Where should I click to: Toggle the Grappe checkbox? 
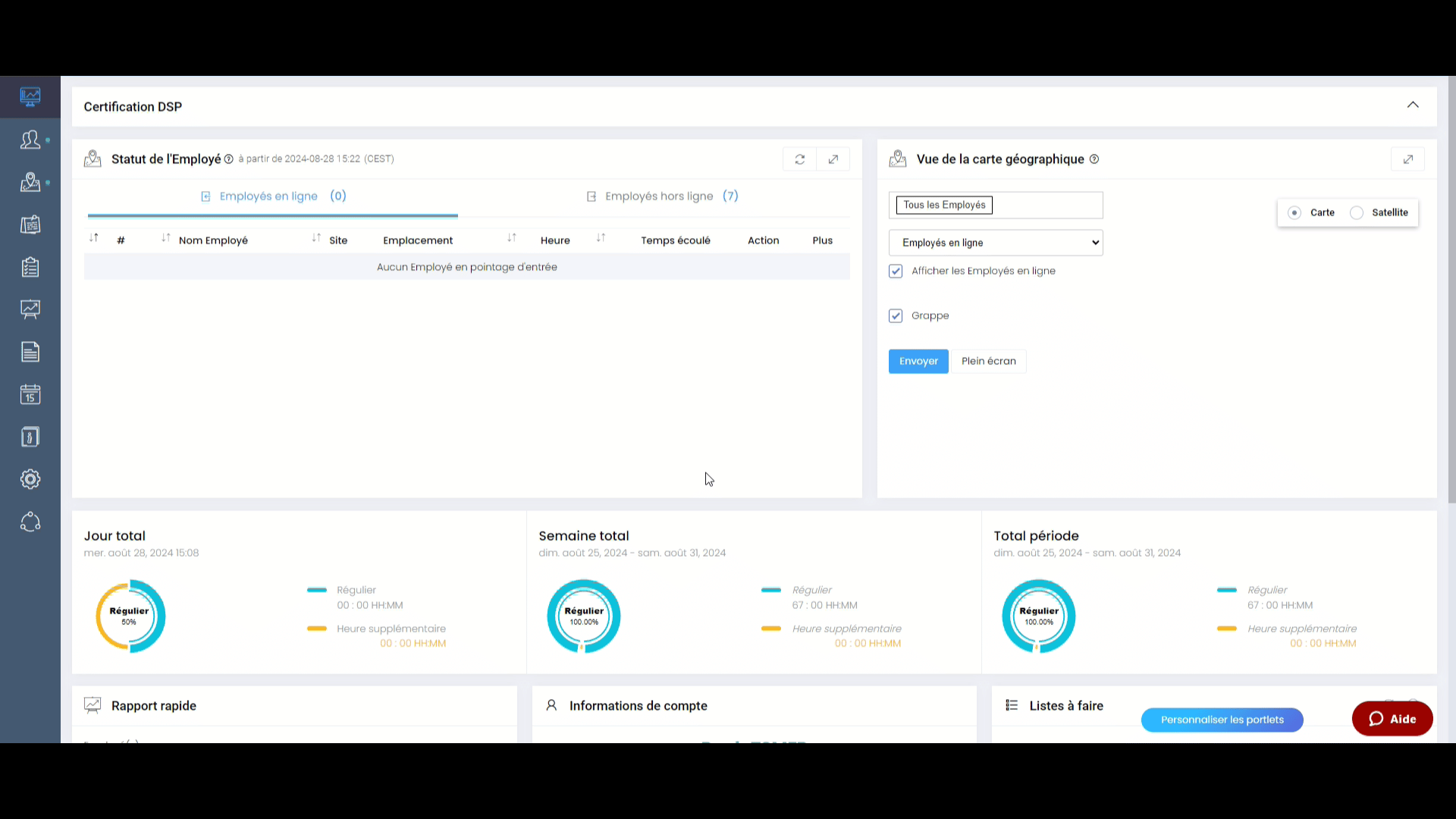click(x=896, y=315)
